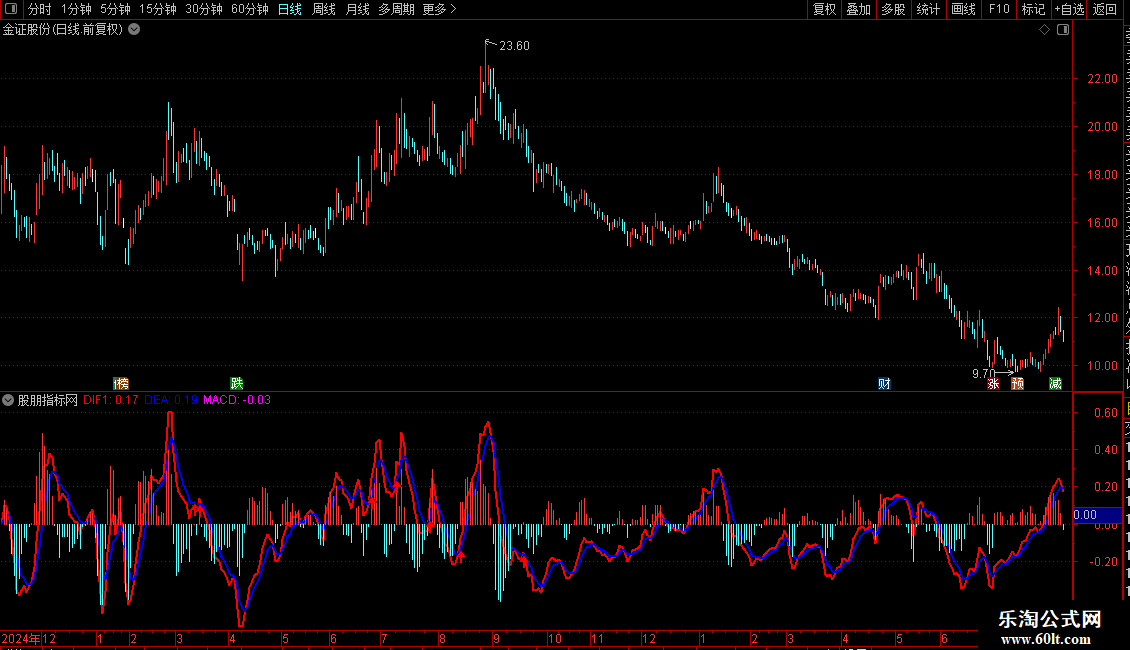The width and height of the screenshot is (1130, 650).
Task: Click the 金证股份(日线.前复权) title
Action: (x=63, y=30)
